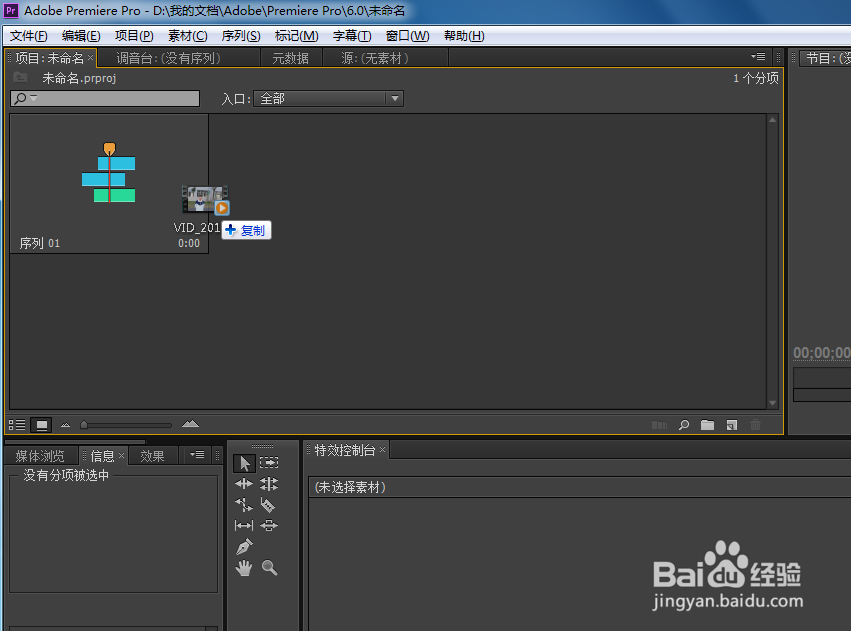Image resolution: width=851 pixels, height=631 pixels.
Task: Switch project panel to icon view
Action: pos(41,425)
